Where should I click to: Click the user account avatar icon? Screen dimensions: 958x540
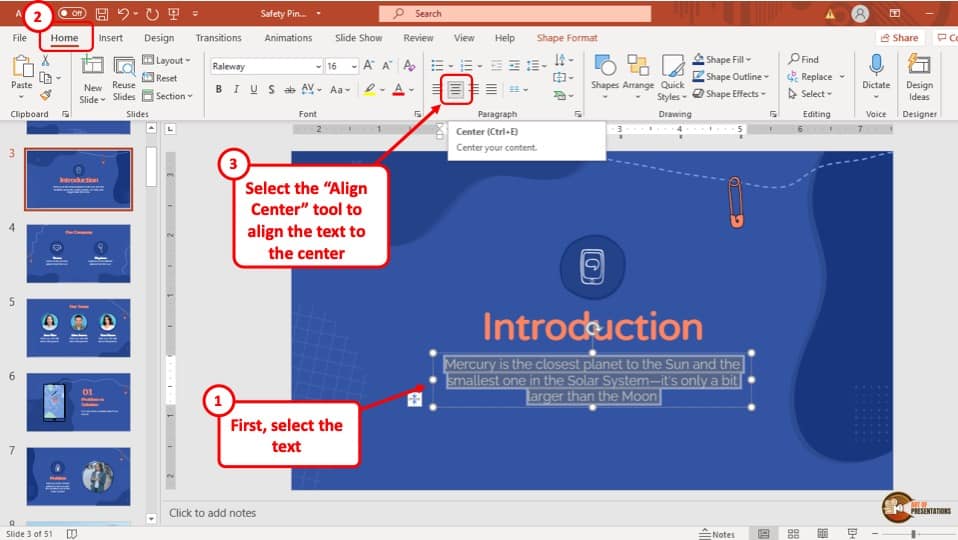(x=860, y=13)
